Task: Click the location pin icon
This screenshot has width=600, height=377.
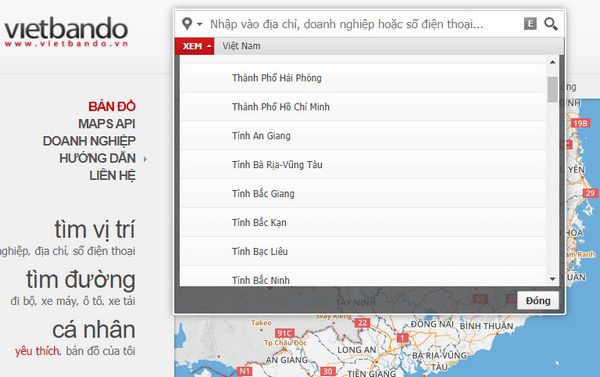Action: (187, 24)
